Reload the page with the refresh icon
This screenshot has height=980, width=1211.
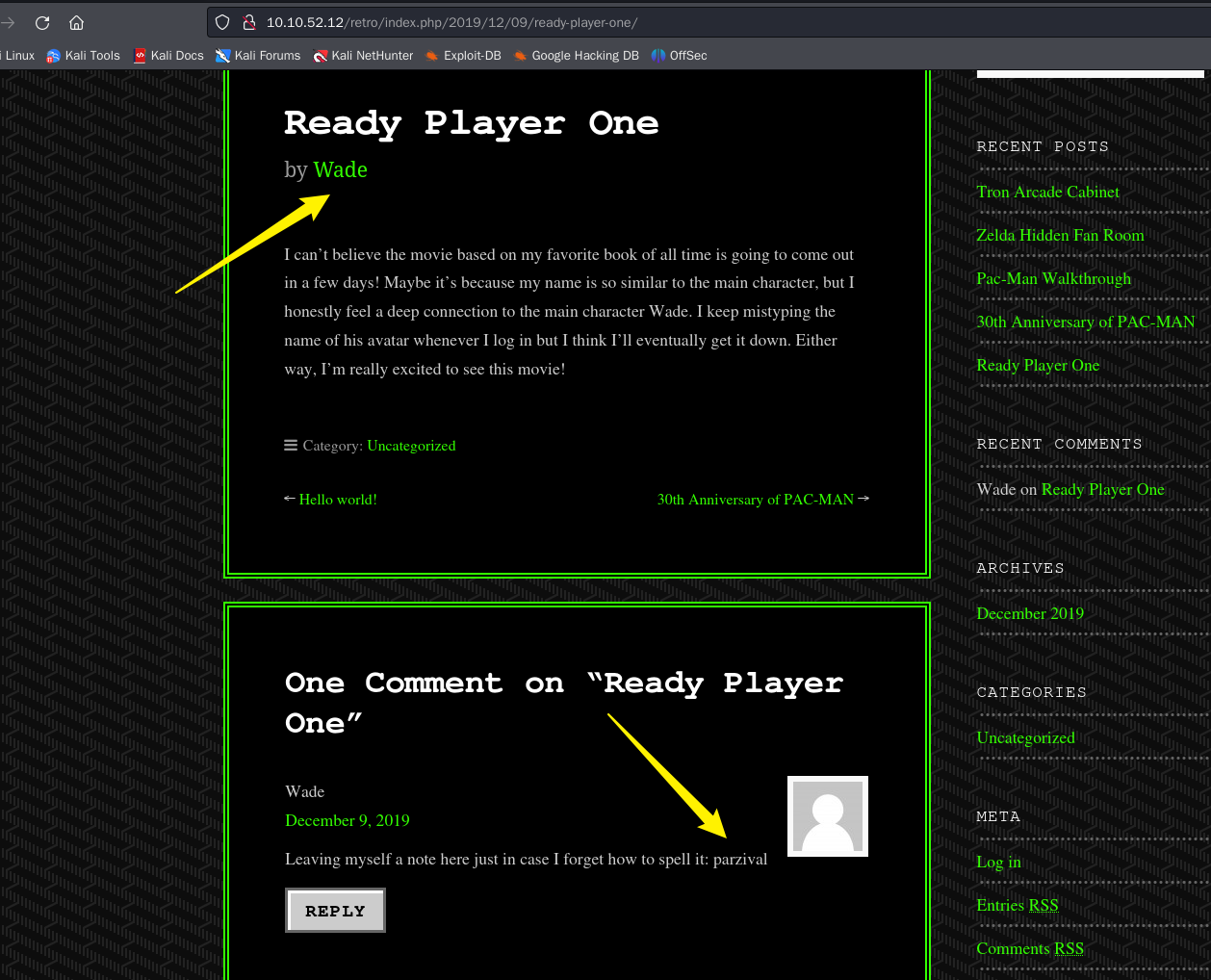click(x=42, y=22)
